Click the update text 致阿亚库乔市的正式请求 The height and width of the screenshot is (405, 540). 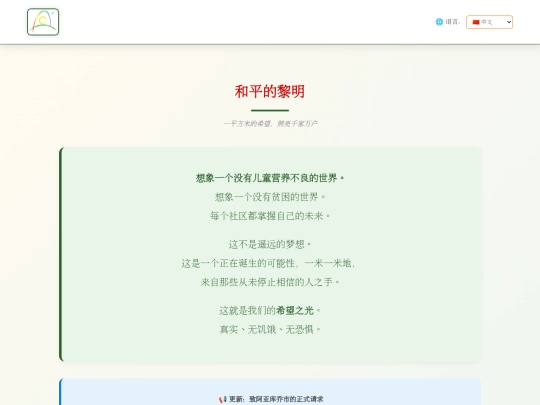pos(286,399)
